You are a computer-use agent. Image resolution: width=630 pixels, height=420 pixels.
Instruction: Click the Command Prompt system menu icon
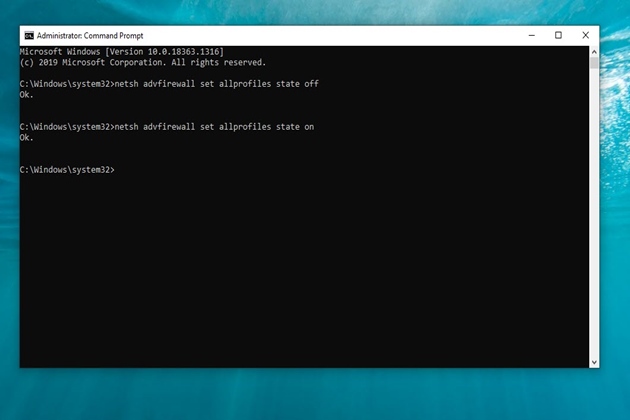(x=29, y=36)
